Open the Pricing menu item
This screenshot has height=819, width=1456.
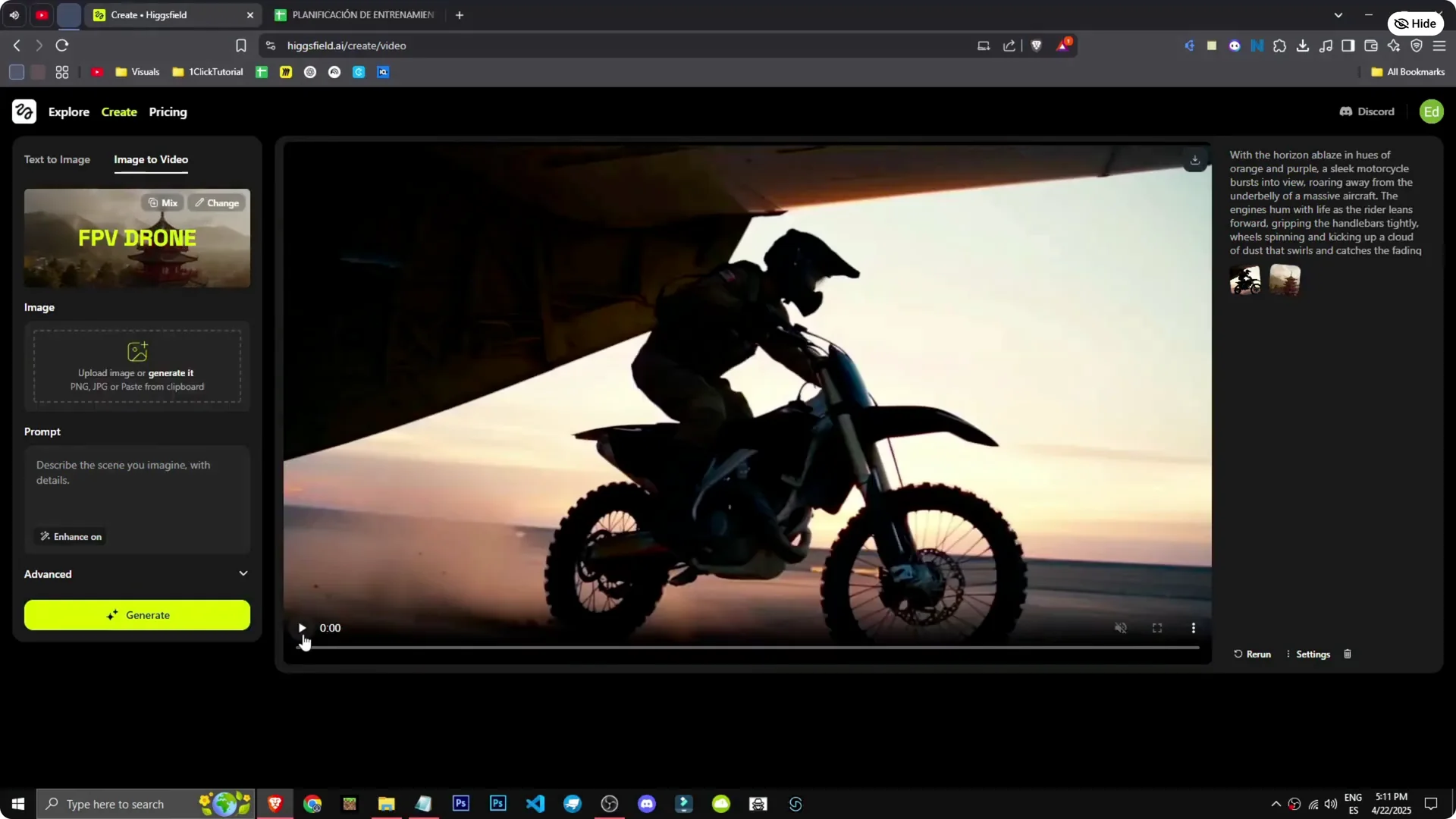168,111
